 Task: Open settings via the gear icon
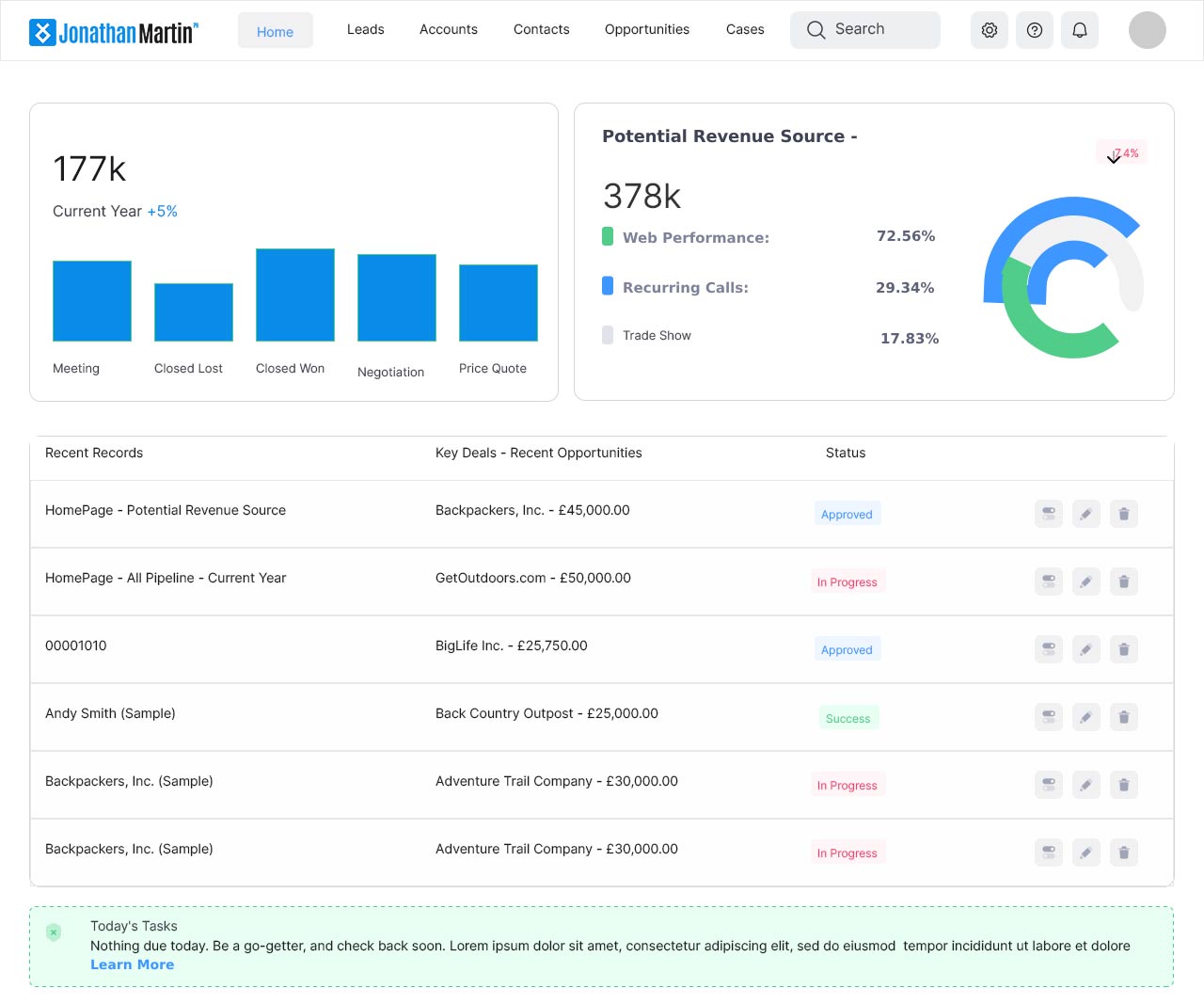tap(989, 30)
